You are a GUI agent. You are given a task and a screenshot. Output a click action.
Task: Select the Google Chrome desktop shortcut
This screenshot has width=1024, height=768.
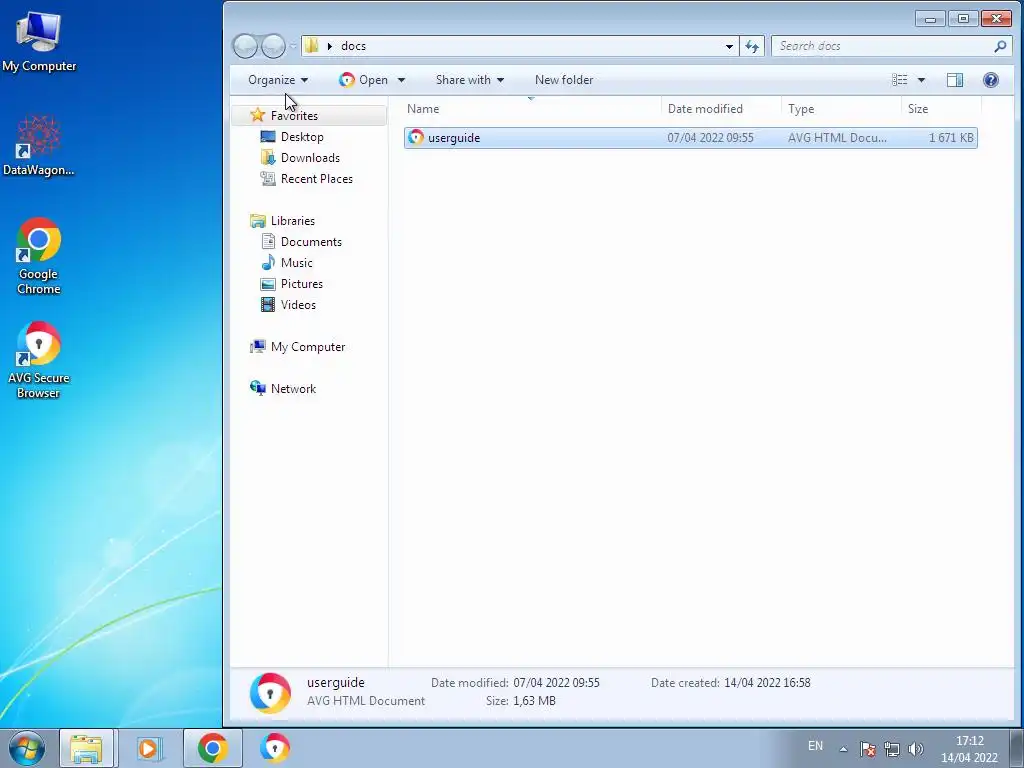click(x=39, y=256)
